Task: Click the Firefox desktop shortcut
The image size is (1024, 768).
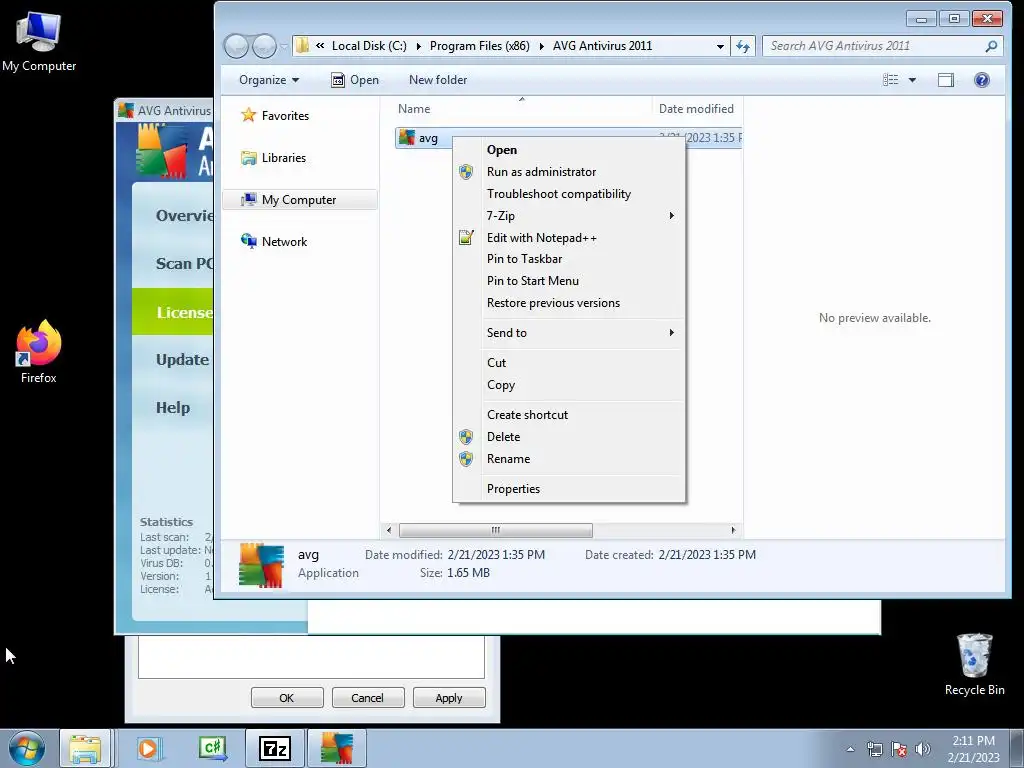Action: coord(39,352)
